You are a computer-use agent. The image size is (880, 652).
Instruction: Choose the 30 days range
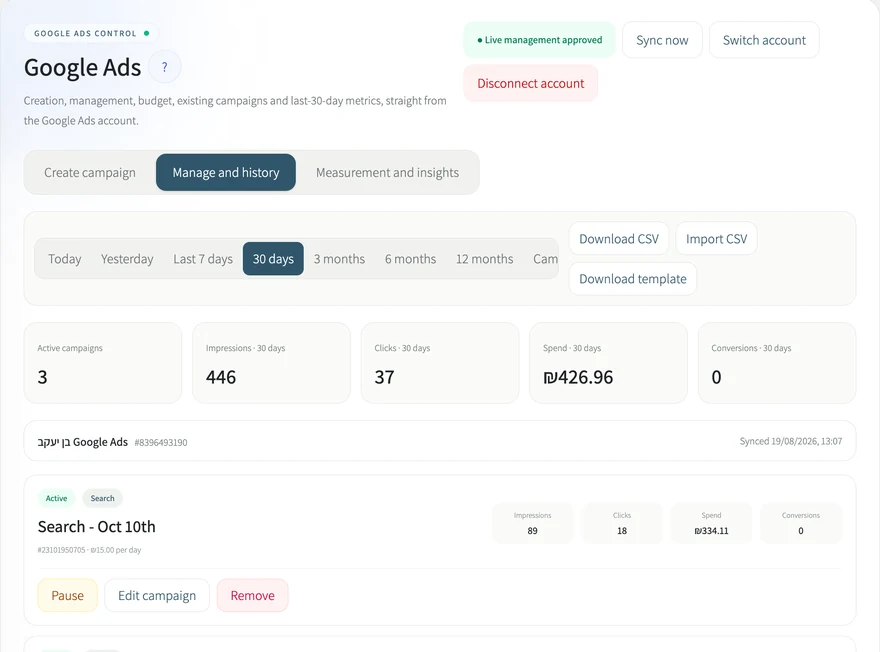[x=273, y=259]
